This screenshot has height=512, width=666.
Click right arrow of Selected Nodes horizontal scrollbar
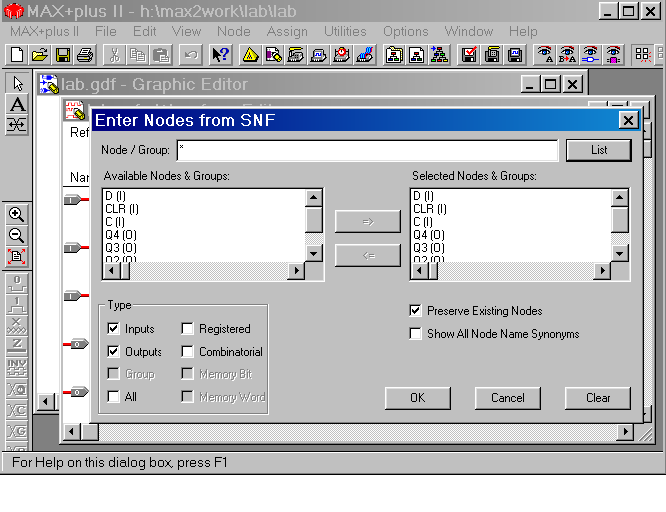pos(602,271)
